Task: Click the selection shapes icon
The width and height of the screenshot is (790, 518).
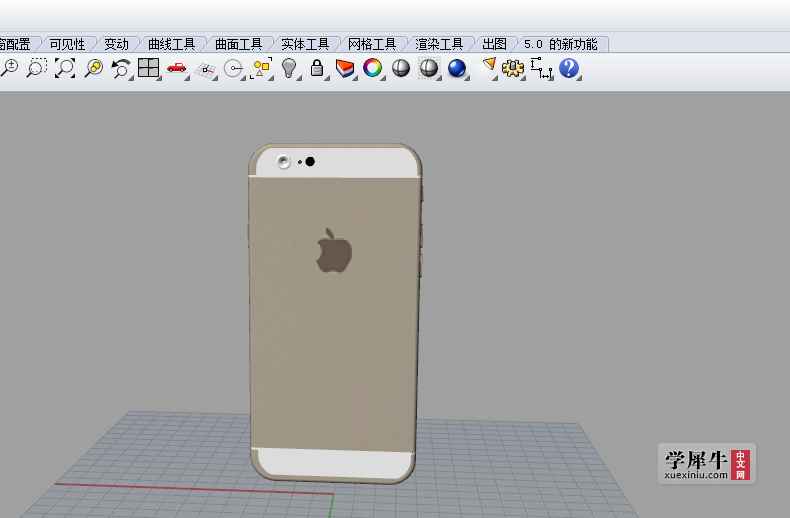Action: point(261,68)
